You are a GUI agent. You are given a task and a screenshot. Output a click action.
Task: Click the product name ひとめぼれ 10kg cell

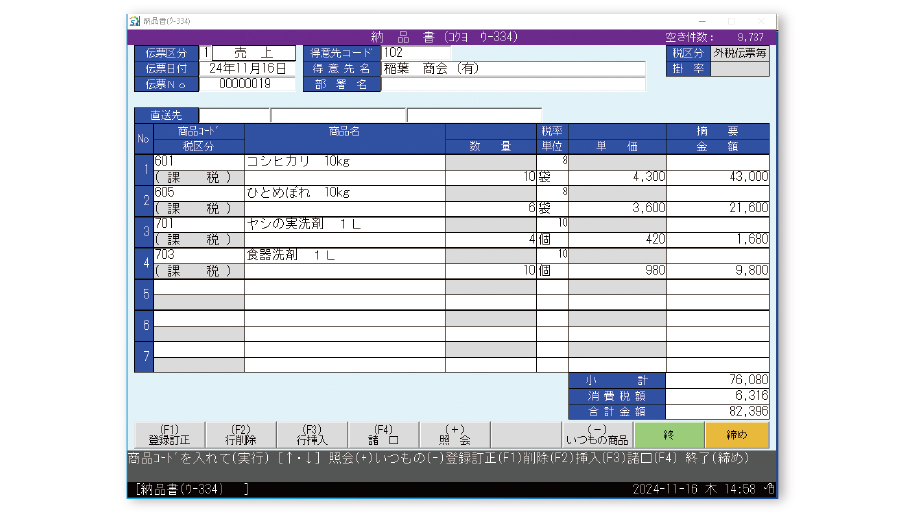click(x=344, y=192)
